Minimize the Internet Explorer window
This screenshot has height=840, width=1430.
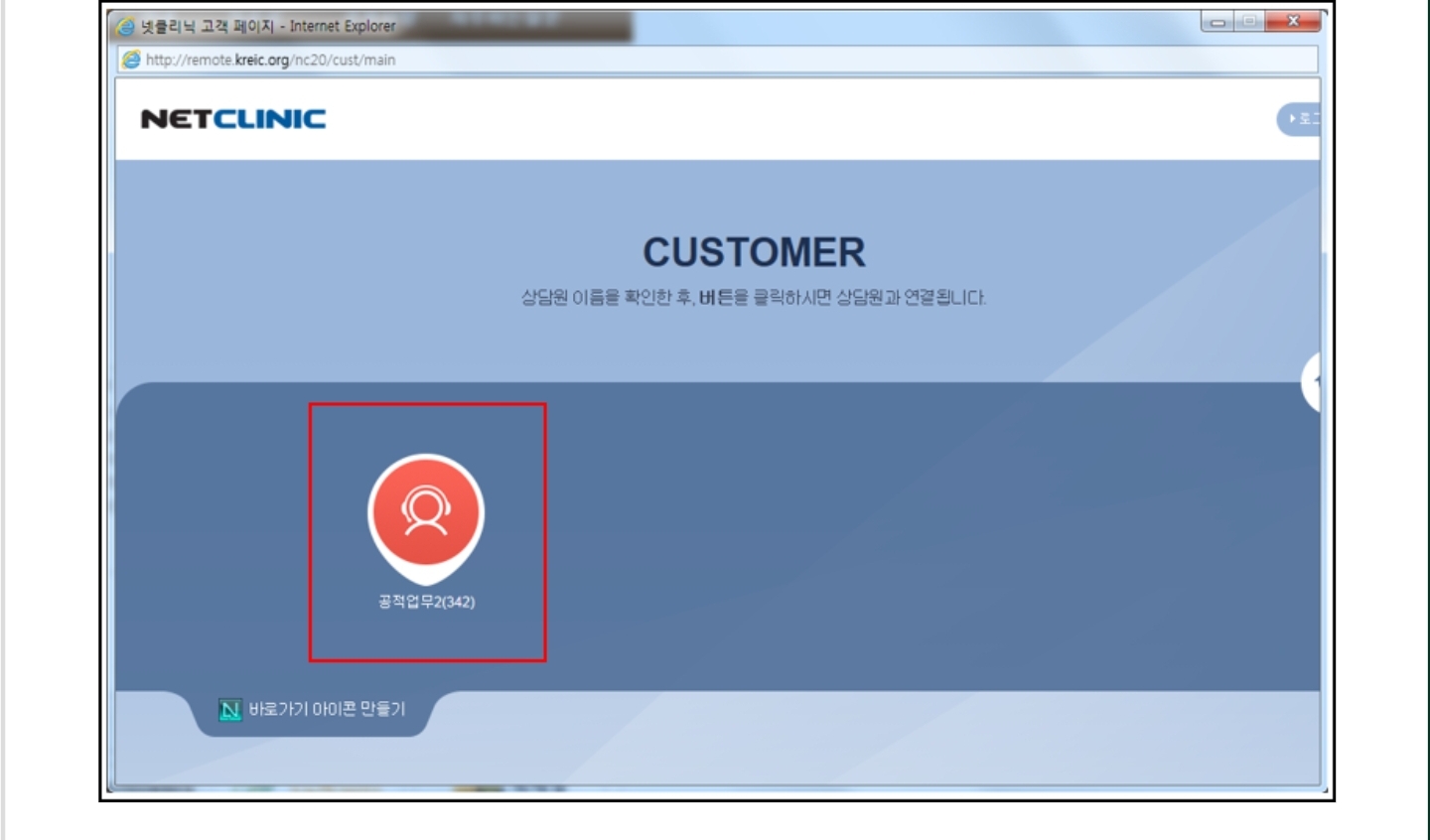tap(1217, 22)
